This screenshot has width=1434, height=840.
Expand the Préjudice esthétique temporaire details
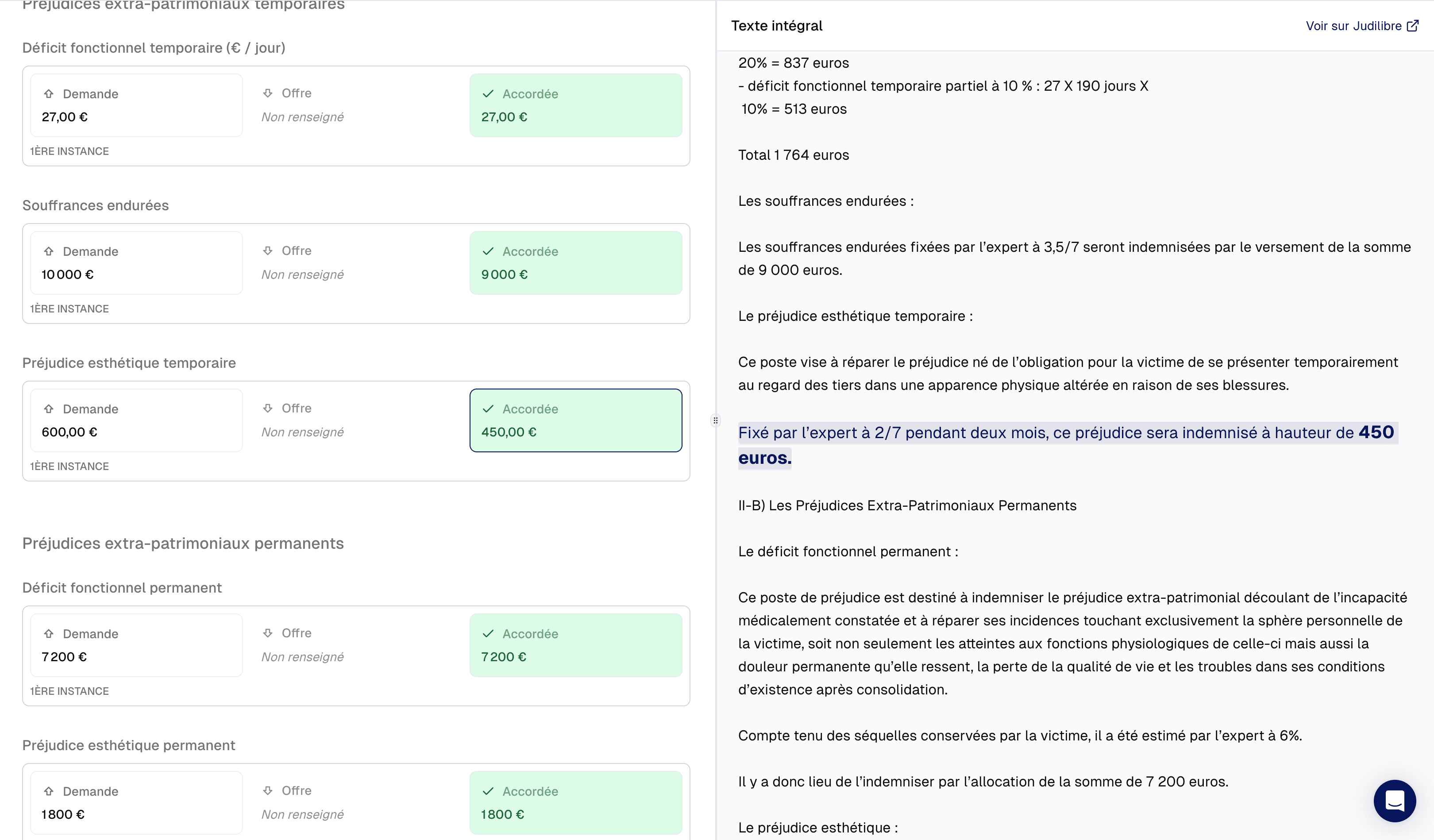tap(129, 362)
